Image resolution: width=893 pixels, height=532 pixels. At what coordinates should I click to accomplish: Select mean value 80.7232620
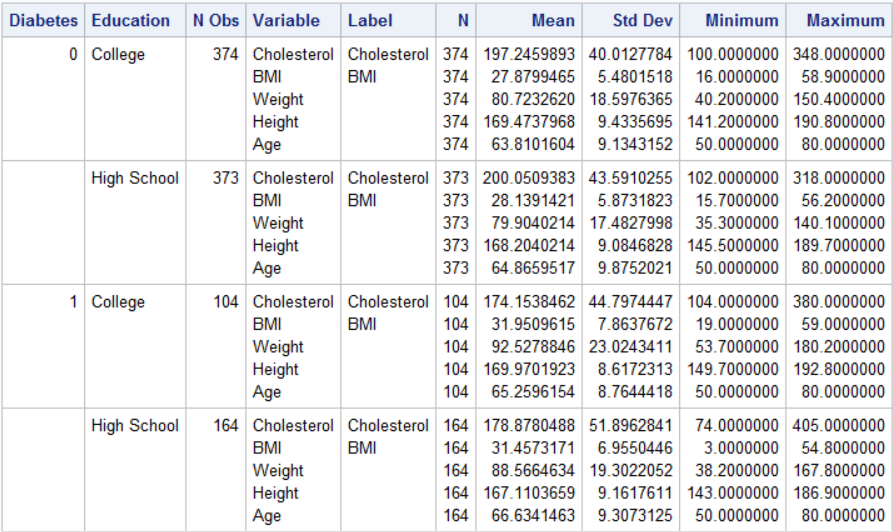coord(533,99)
